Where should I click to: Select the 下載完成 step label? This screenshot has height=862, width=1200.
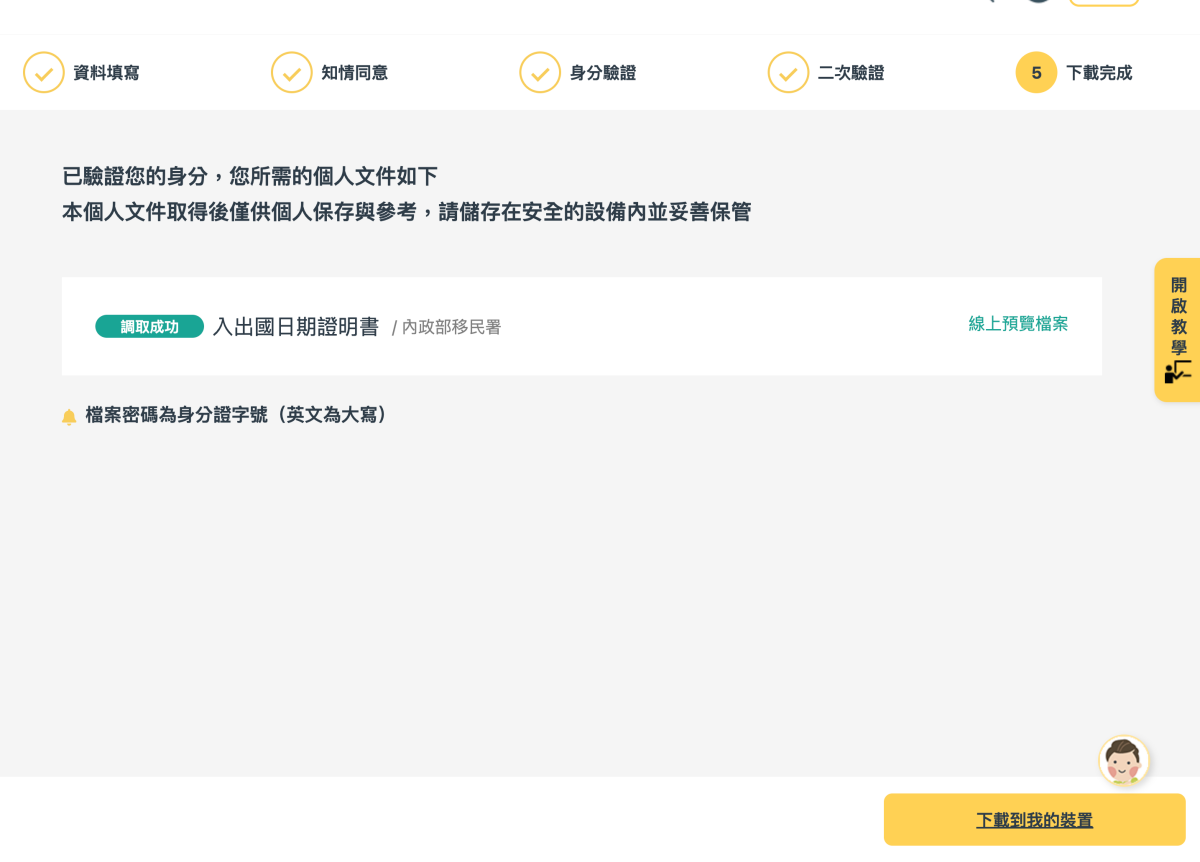click(x=1099, y=73)
